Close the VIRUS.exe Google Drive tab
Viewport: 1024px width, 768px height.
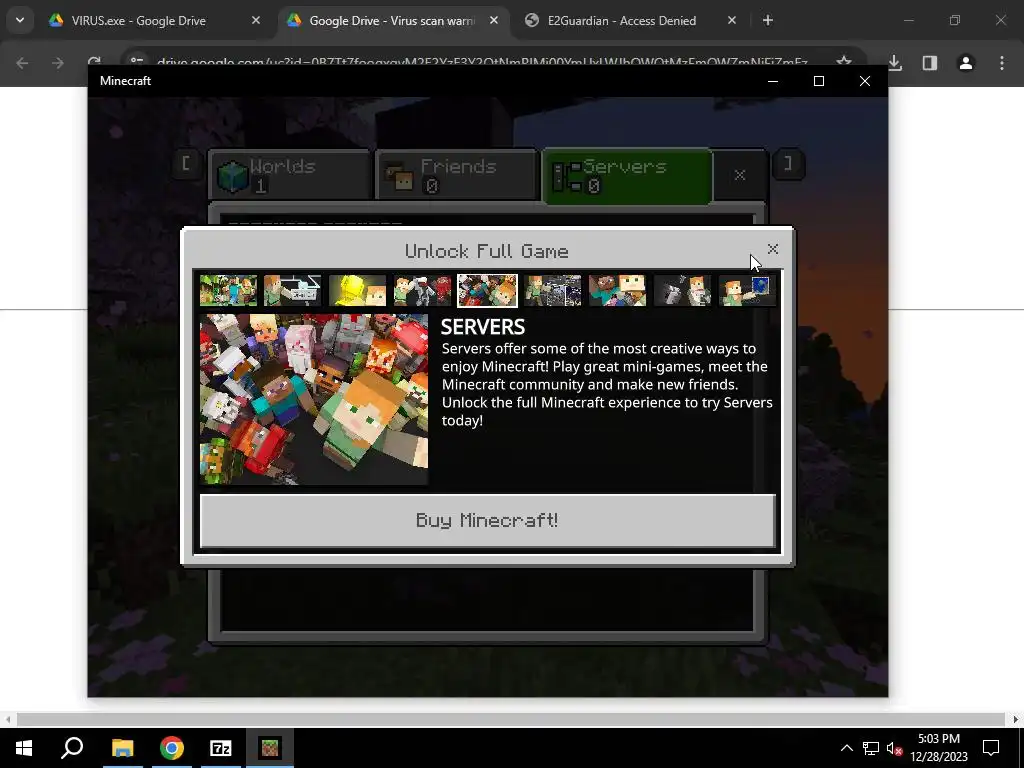[256, 20]
